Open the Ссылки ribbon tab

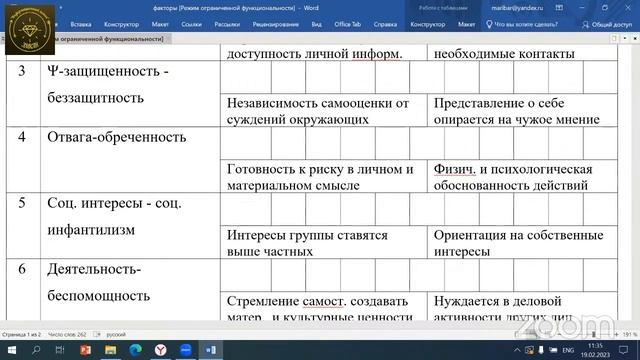pos(191,24)
